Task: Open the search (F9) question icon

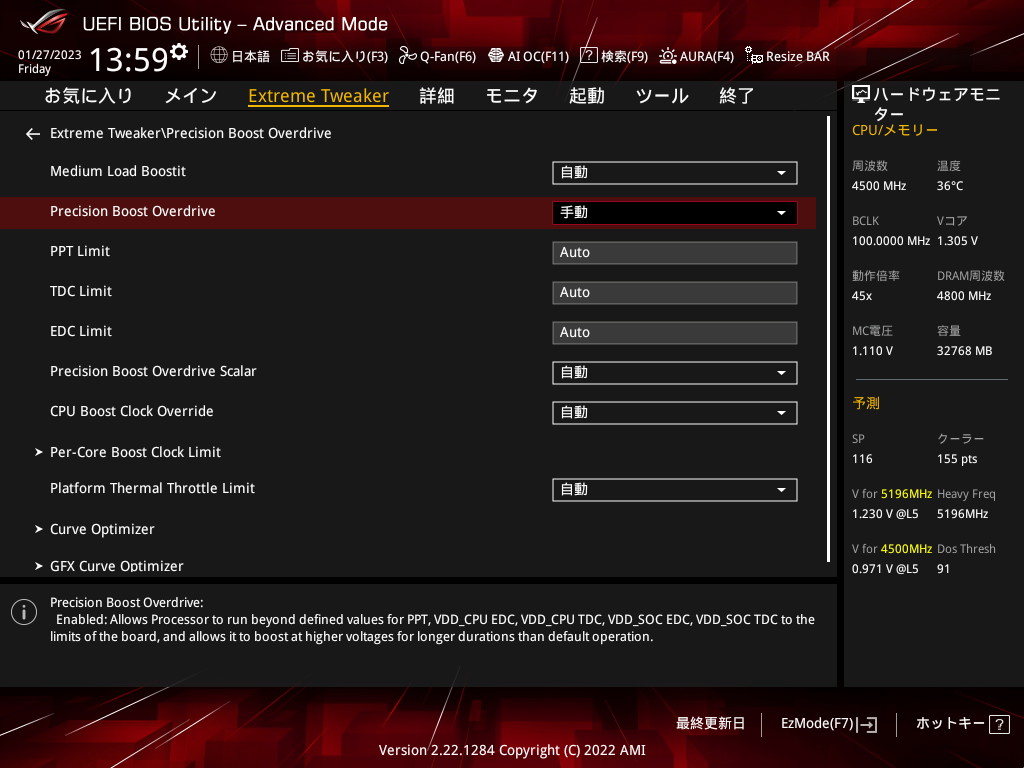Action: pyautogui.click(x=588, y=56)
